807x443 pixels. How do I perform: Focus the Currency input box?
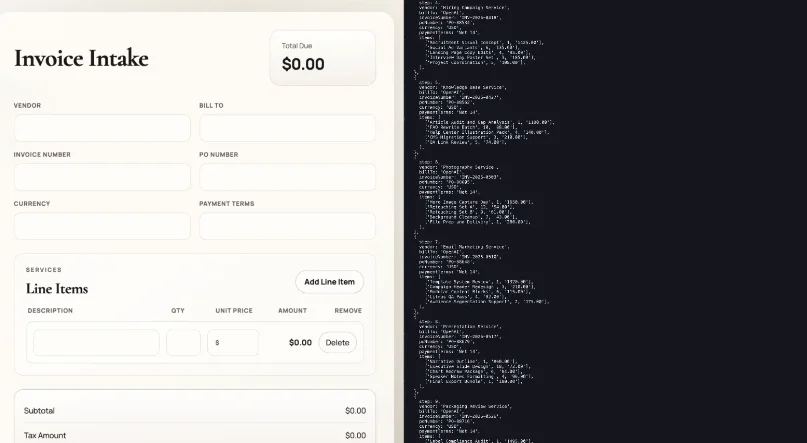click(x=102, y=226)
